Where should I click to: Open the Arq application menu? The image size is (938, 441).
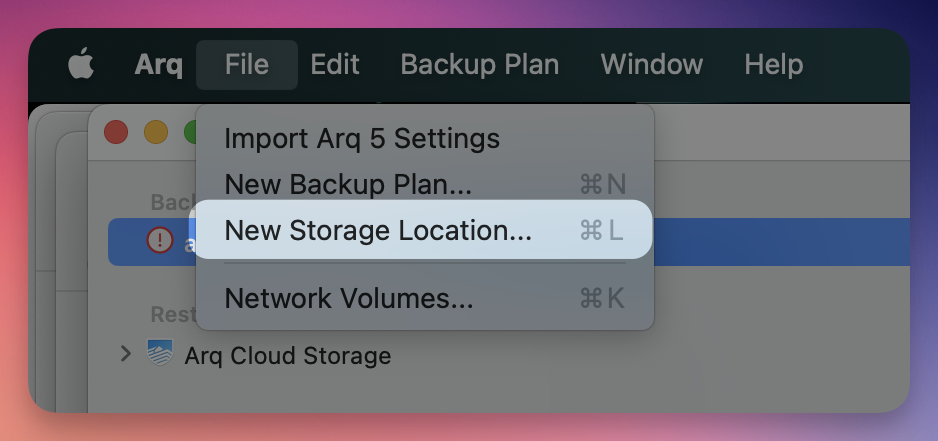pos(159,65)
